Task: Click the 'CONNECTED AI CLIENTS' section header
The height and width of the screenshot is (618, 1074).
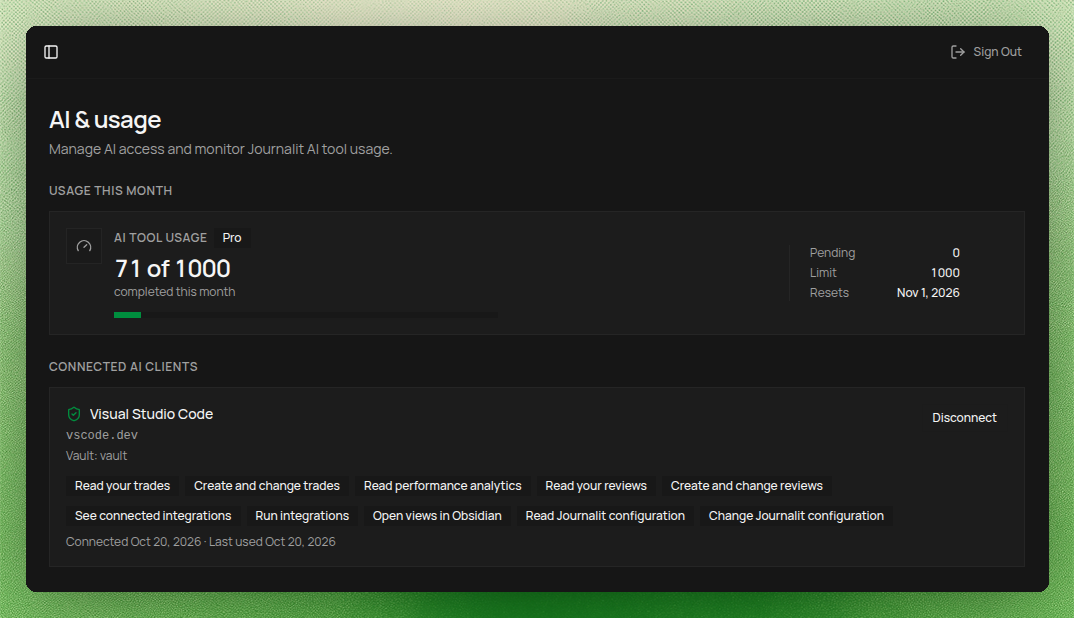Action: [x=123, y=367]
